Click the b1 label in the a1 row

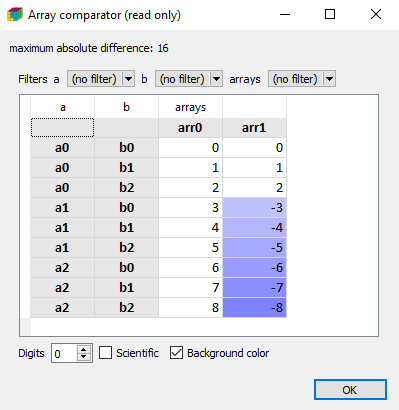[126, 227]
